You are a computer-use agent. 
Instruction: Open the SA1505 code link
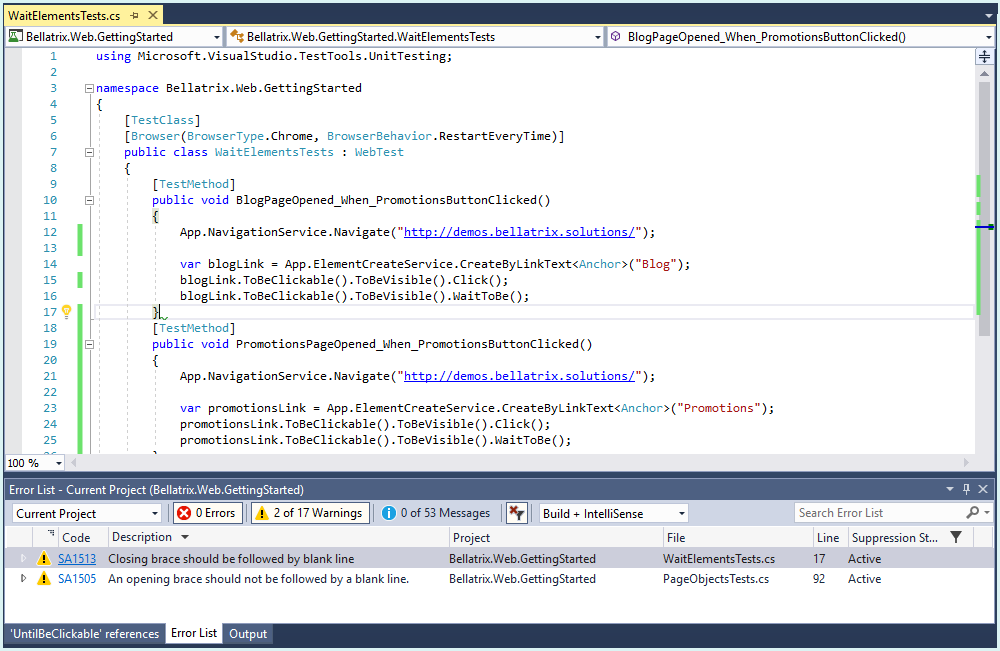pyautogui.click(x=77, y=579)
